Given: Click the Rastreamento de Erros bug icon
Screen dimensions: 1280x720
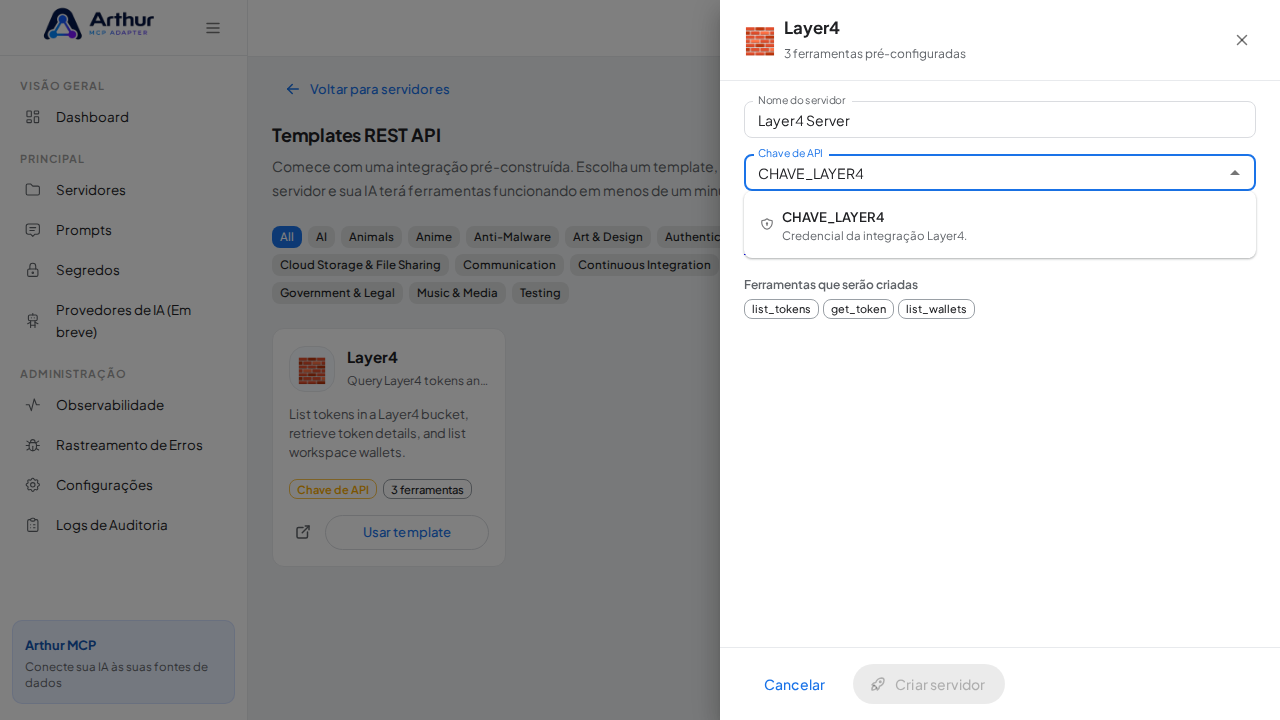Looking at the screenshot, I should coord(33,445).
